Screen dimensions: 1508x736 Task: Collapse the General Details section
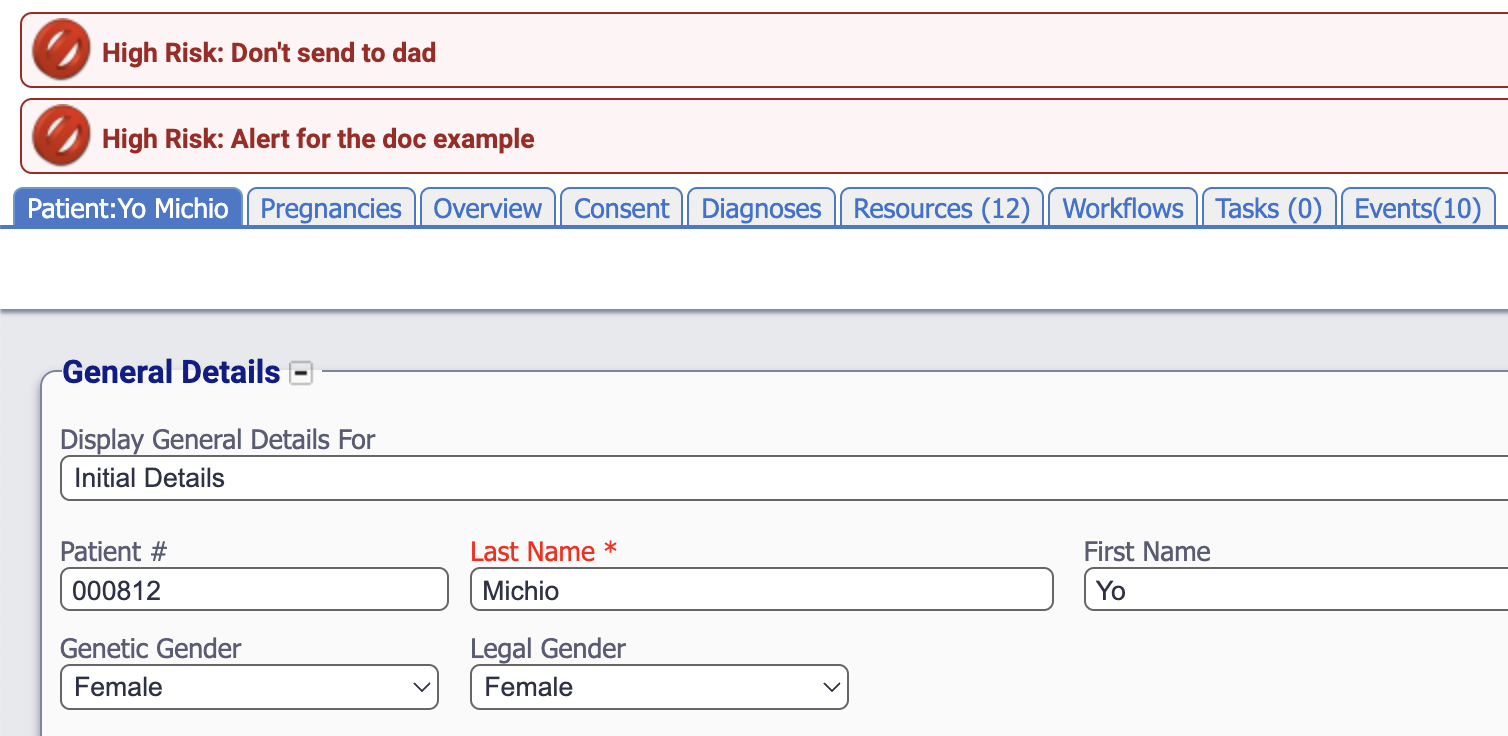click(x=300, y=374)
